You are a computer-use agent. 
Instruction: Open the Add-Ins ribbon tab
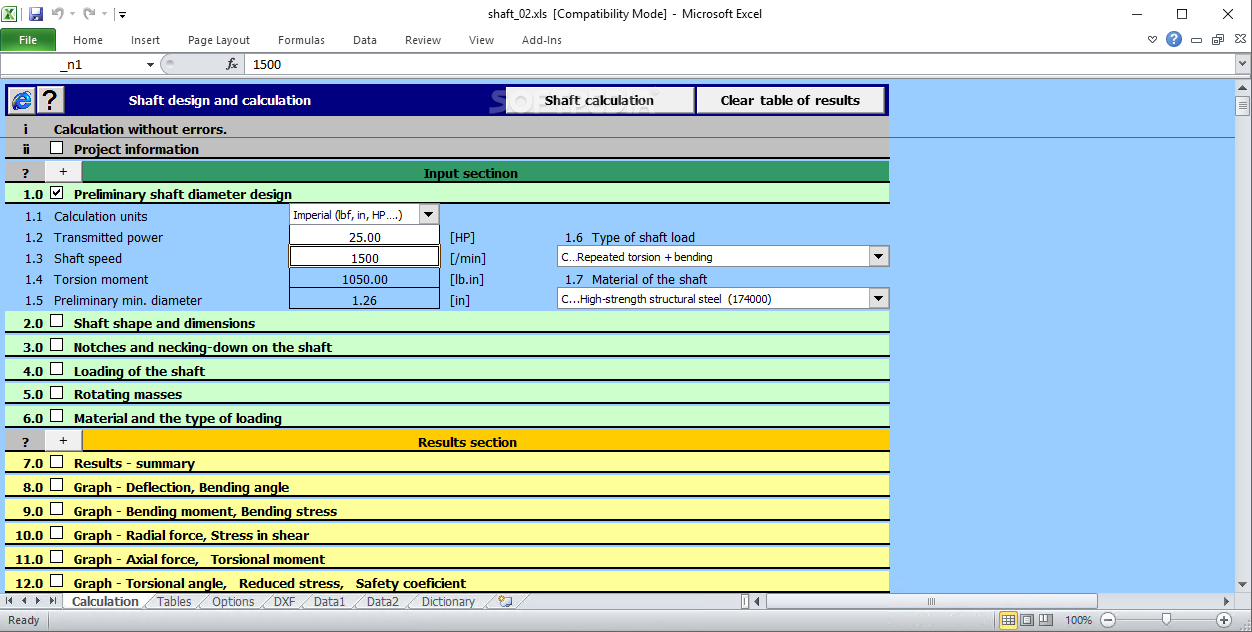542,40
